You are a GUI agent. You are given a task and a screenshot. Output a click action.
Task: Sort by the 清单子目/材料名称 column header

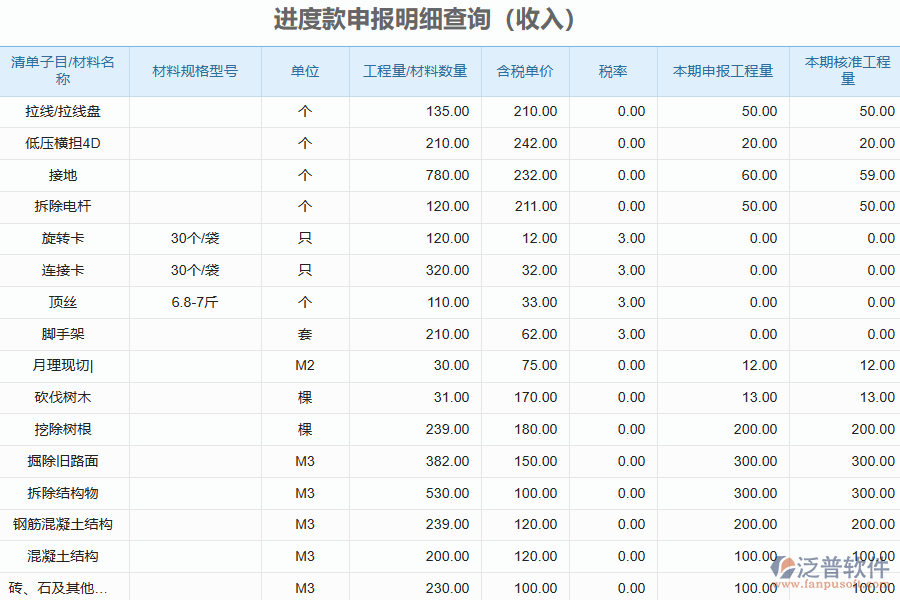(x=64, y=71)
